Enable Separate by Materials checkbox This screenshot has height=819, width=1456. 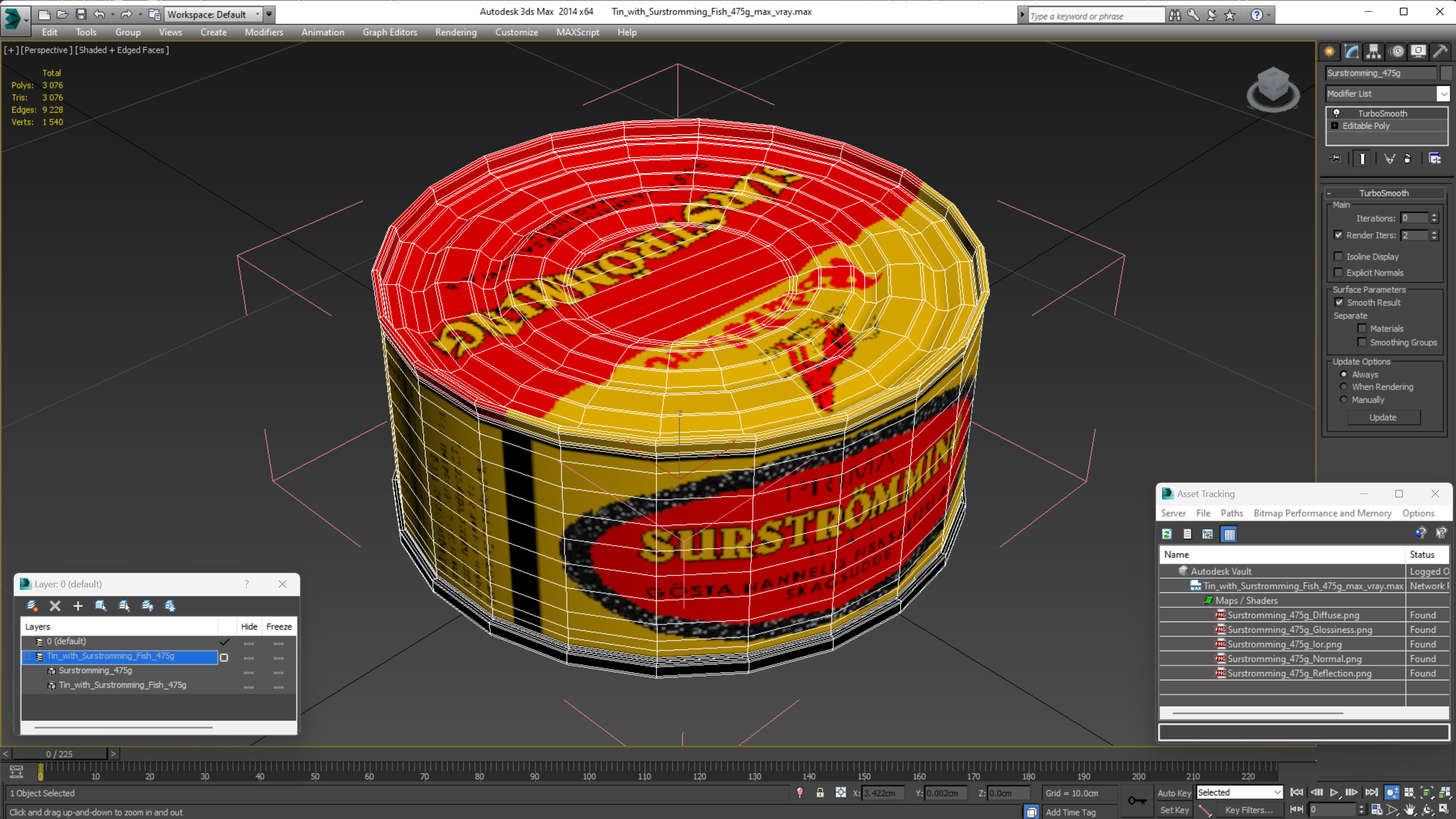(x=1362, y=329)
